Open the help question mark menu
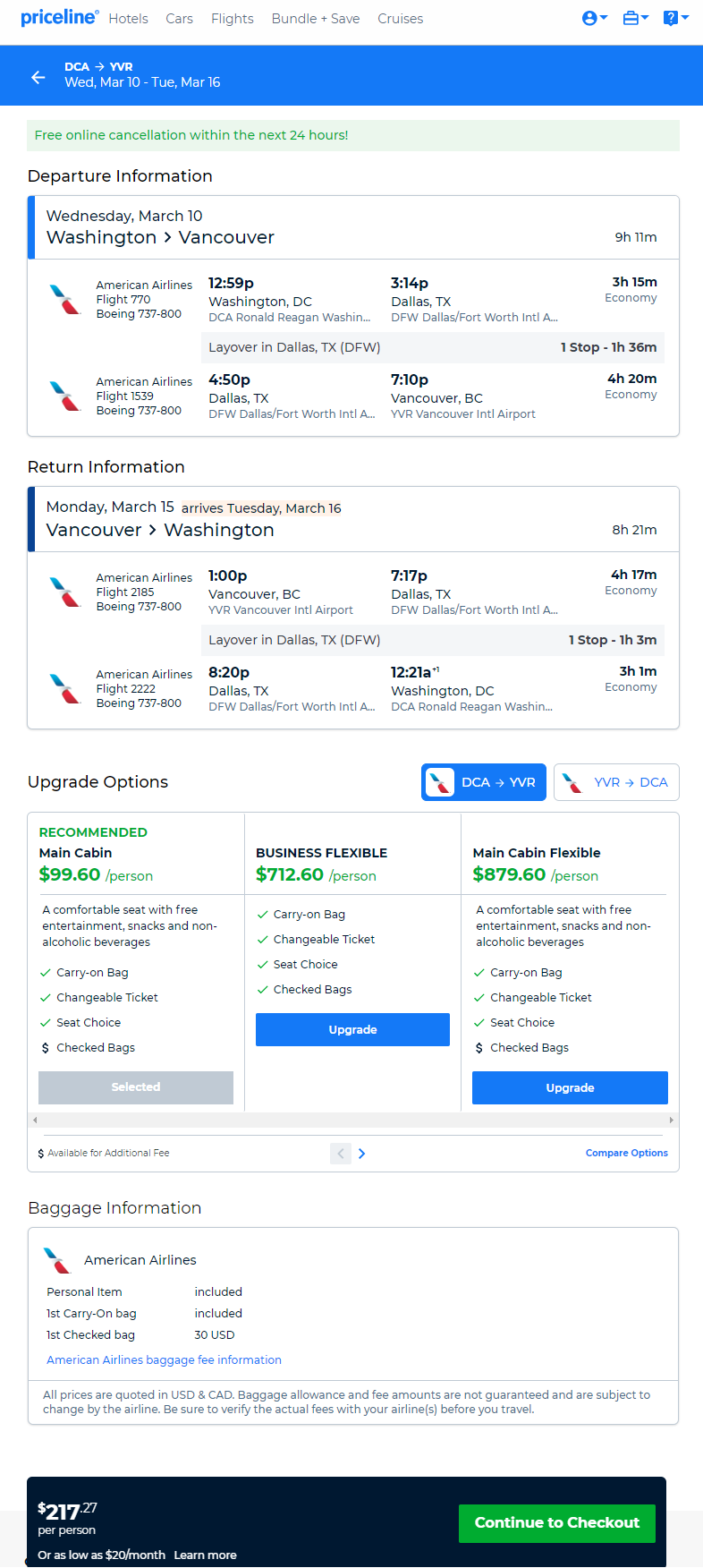Image resolution: width=703 pixels, height=1568 pixels. click(676, 18)
